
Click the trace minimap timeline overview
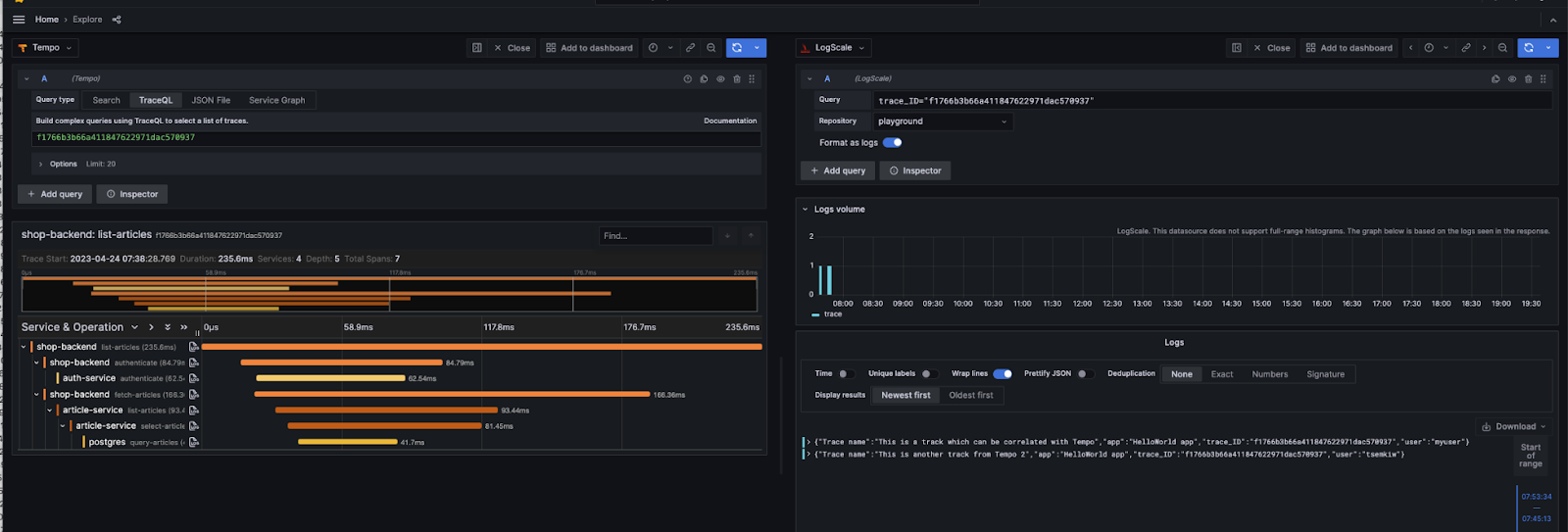point(389,295)
